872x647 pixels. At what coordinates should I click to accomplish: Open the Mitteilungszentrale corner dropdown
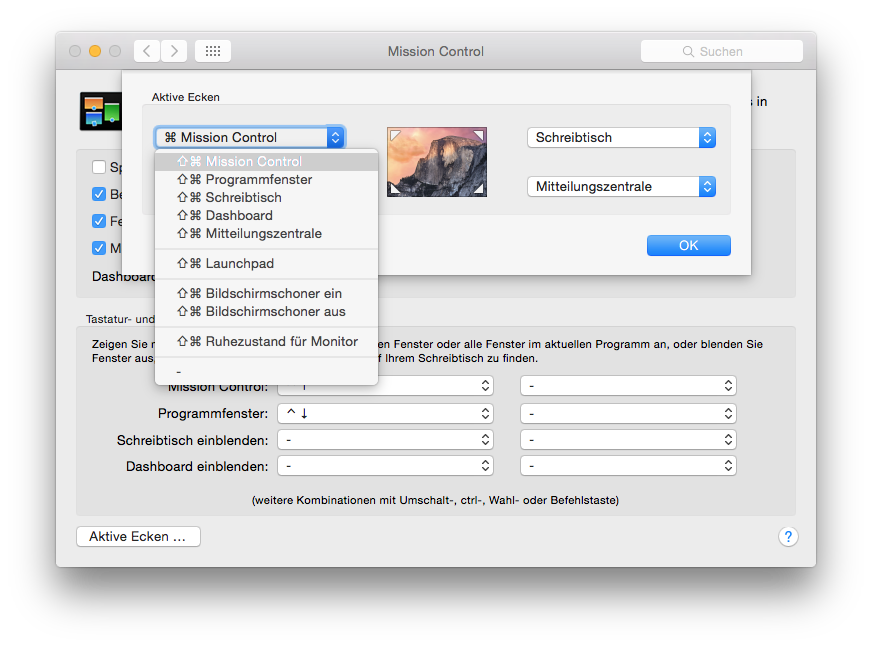621,186
